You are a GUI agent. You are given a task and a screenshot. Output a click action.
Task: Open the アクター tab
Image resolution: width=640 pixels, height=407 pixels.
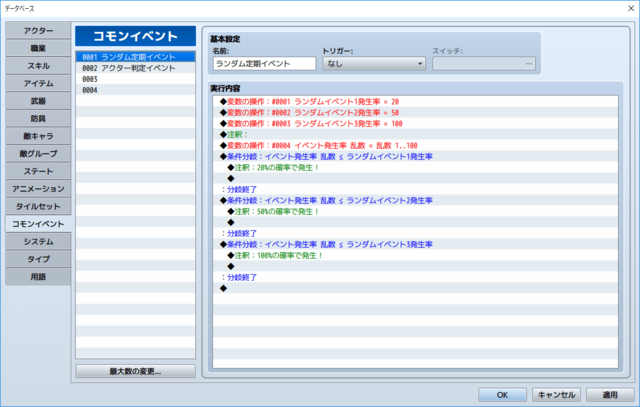pos(38,31)
